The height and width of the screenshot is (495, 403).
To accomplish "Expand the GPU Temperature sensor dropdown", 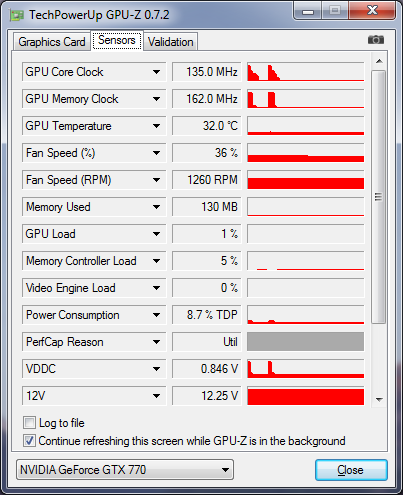I will (156, 126).
